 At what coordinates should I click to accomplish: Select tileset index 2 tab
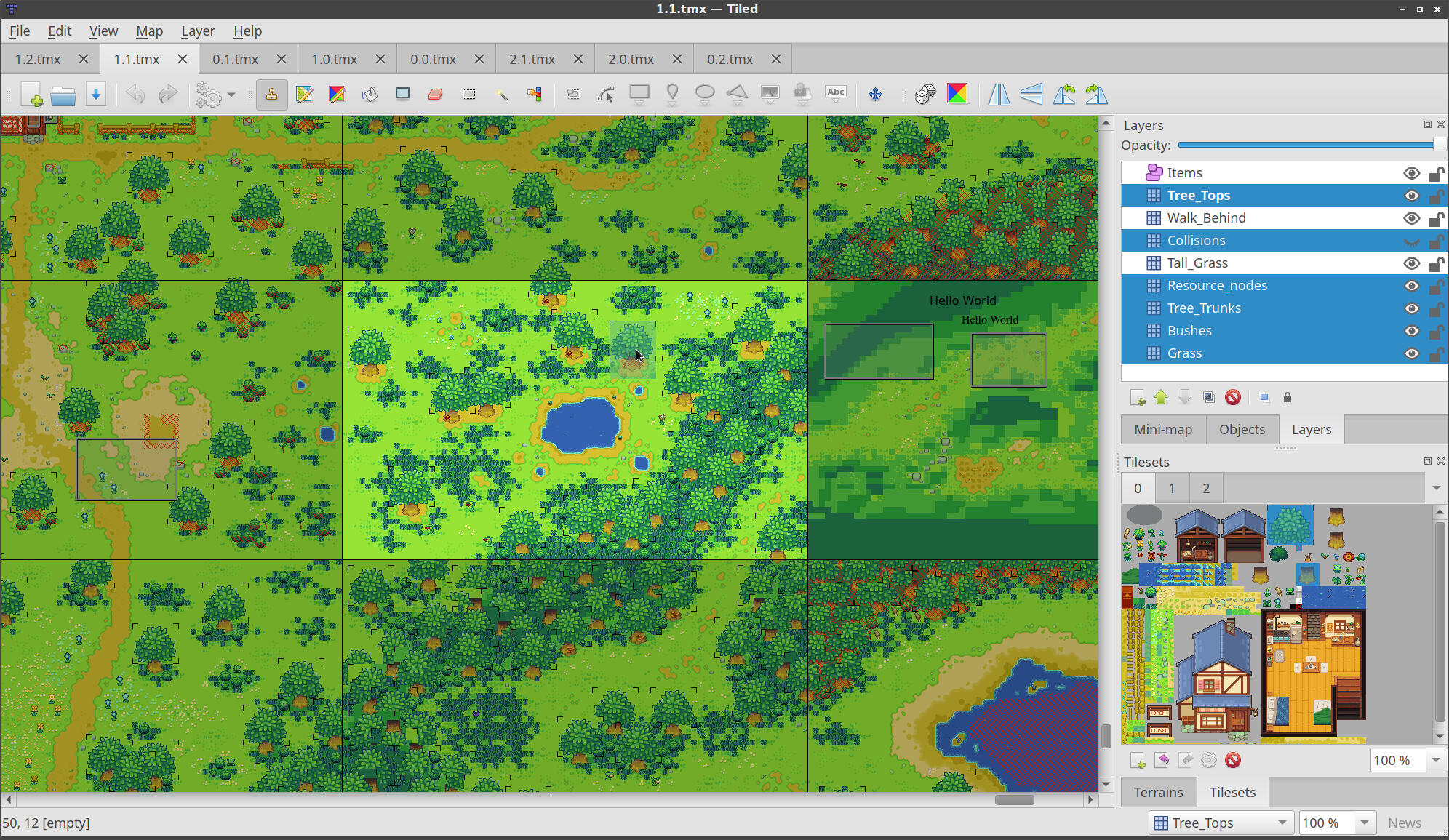(1206, 488)
